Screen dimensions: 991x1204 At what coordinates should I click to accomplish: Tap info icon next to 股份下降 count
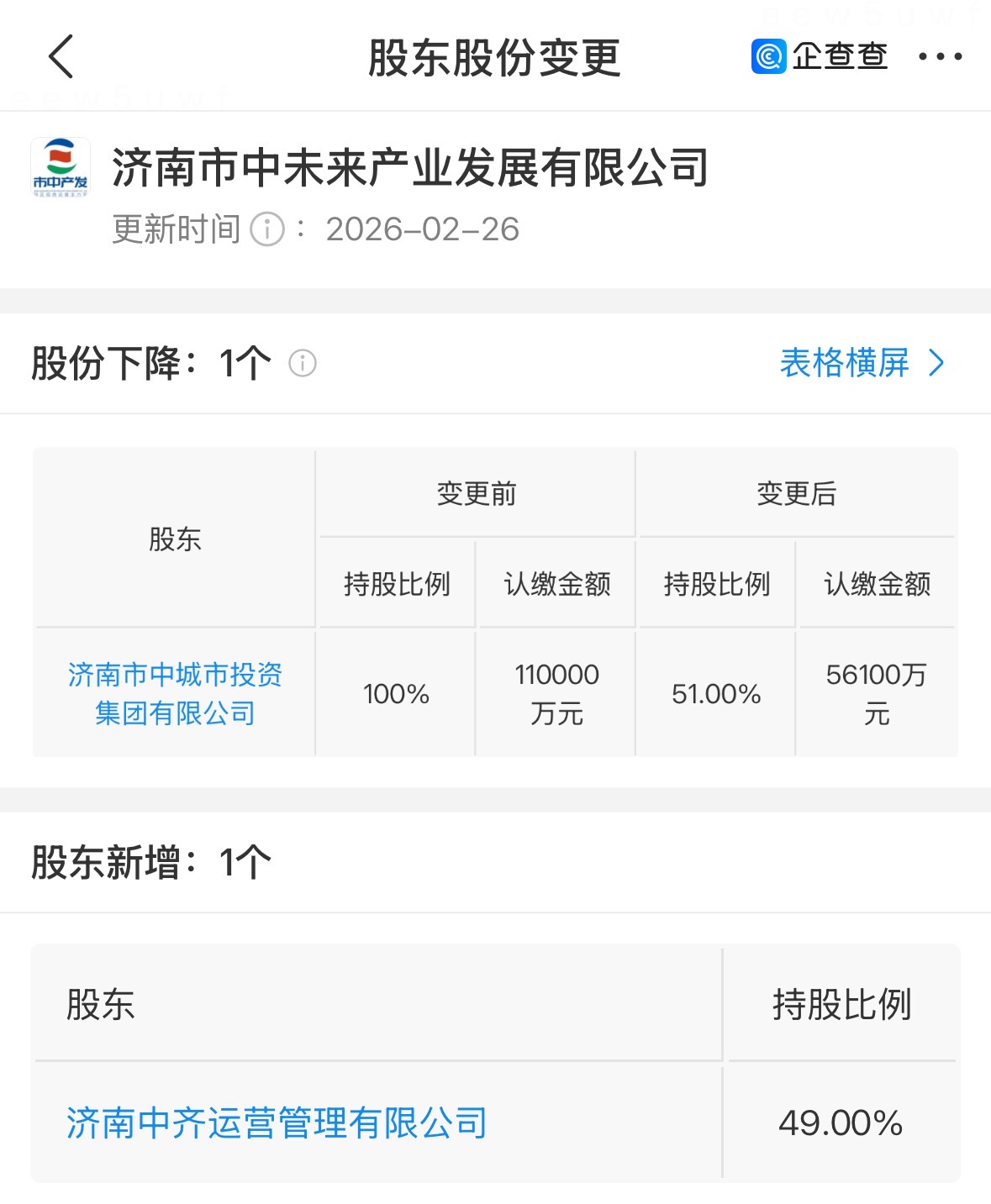click(x=303, y=364)
